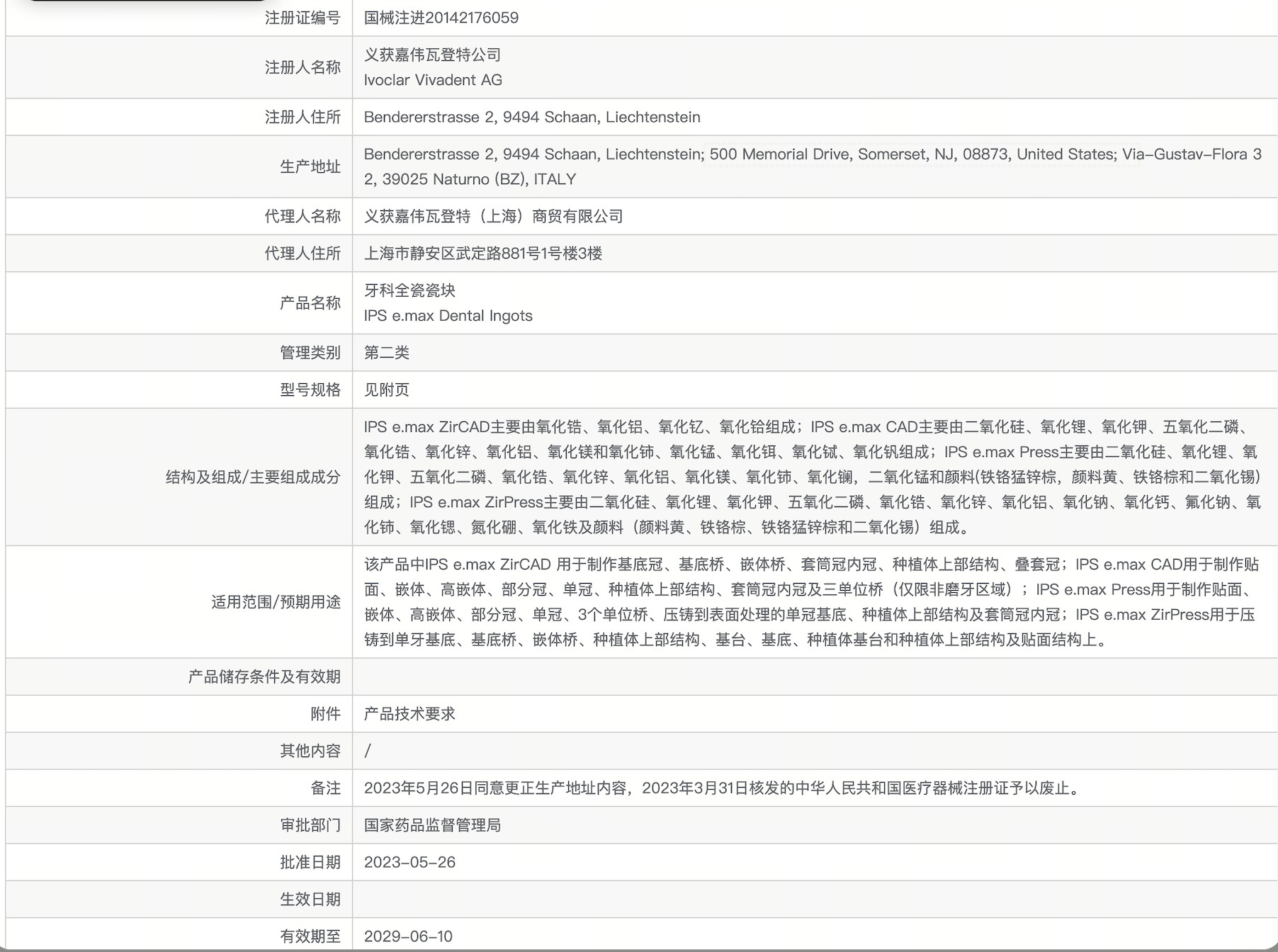Select the agent address 上海市静安区武定路881号1号楼3楼

click(x=483, y=254)
